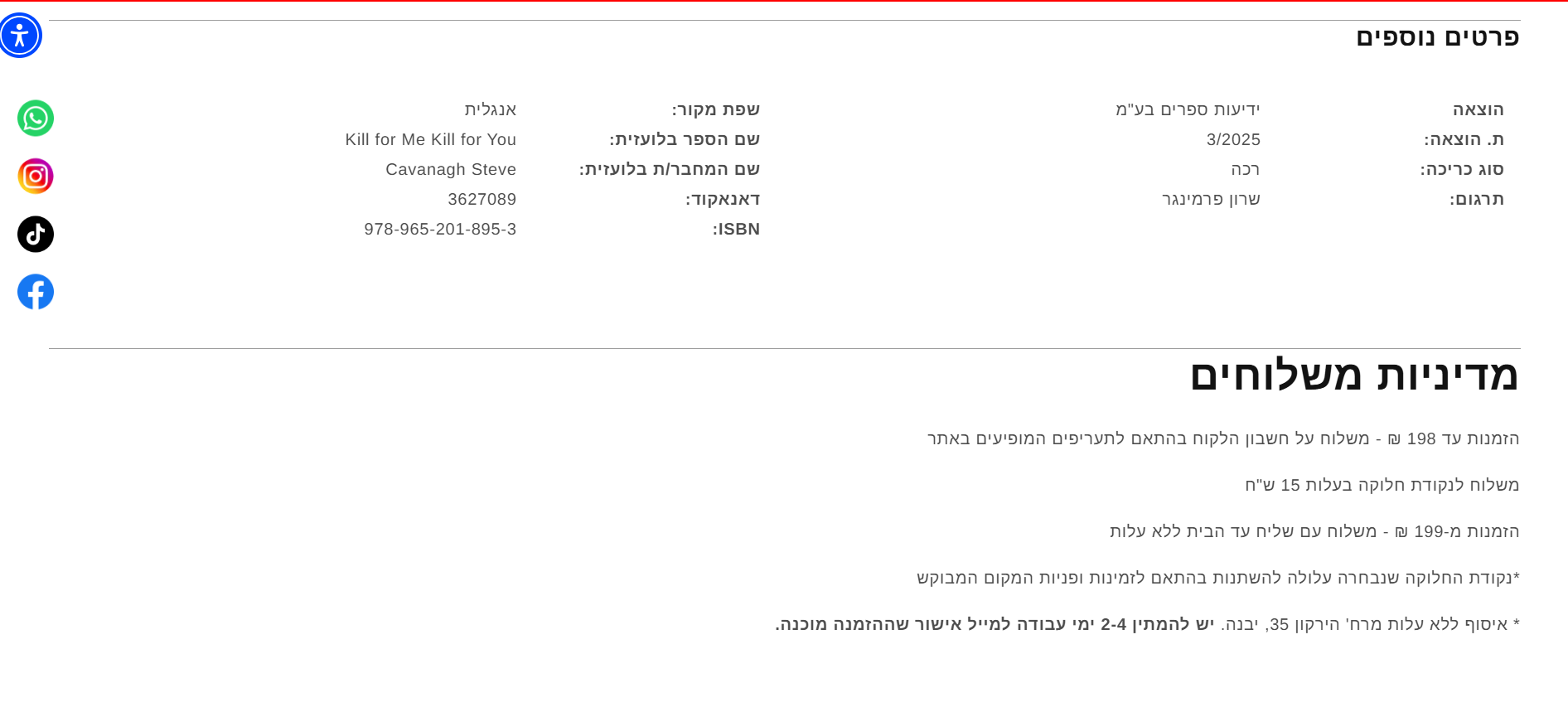Click the translator name שרון פרמינגר
This screenshot has width=1568, height=712.
pos(1210,199)
